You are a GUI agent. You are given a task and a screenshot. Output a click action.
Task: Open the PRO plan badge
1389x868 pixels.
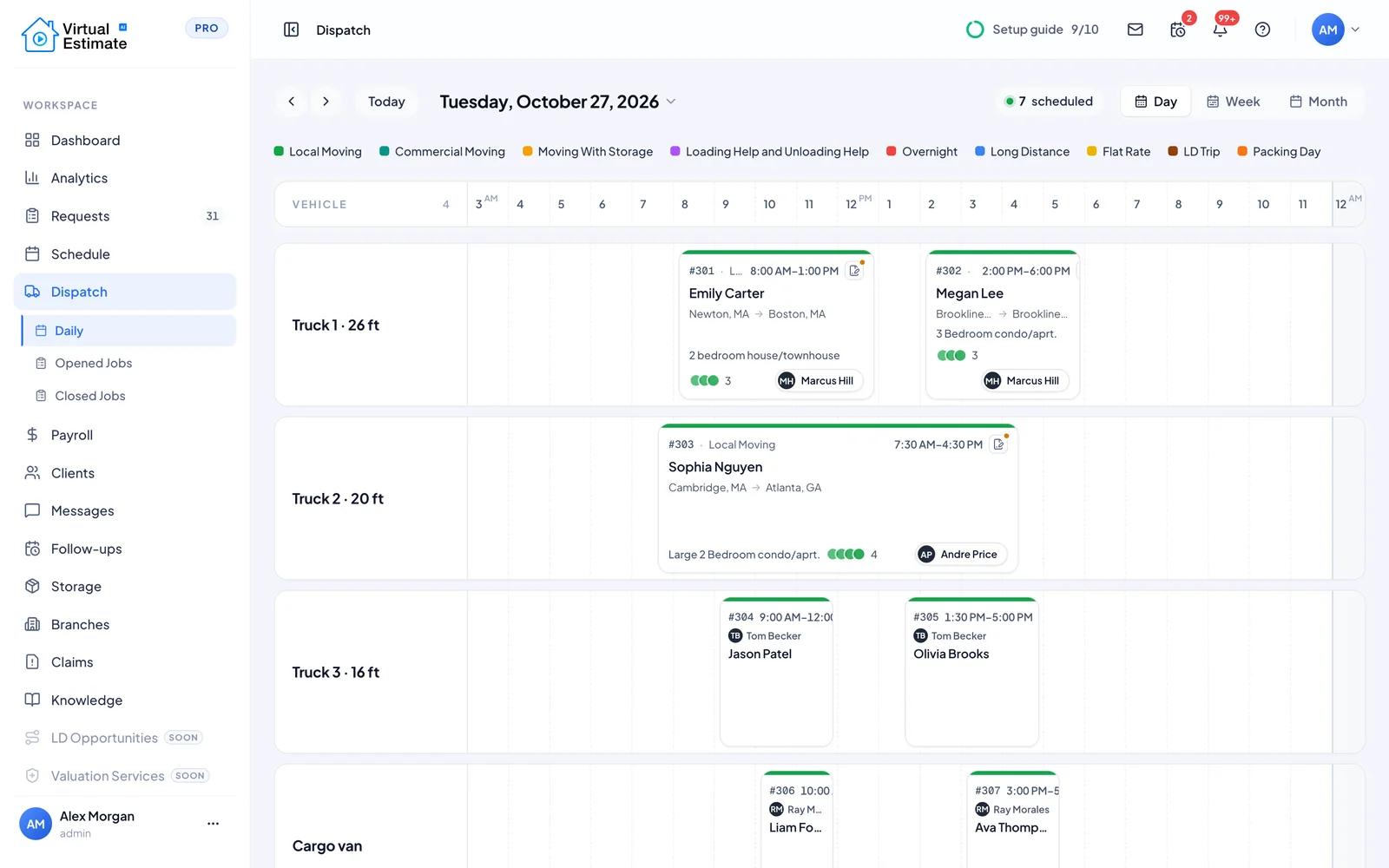[x=207, y=28]
